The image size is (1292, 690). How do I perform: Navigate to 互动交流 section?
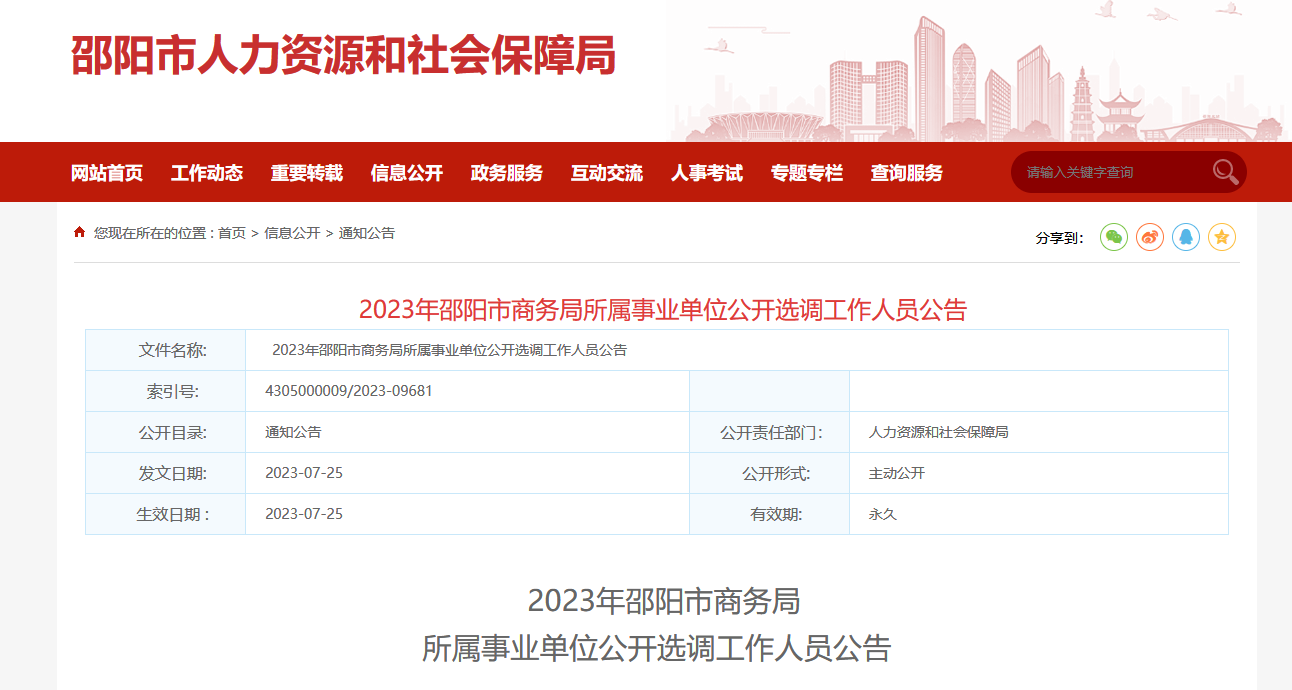[607, 173]
